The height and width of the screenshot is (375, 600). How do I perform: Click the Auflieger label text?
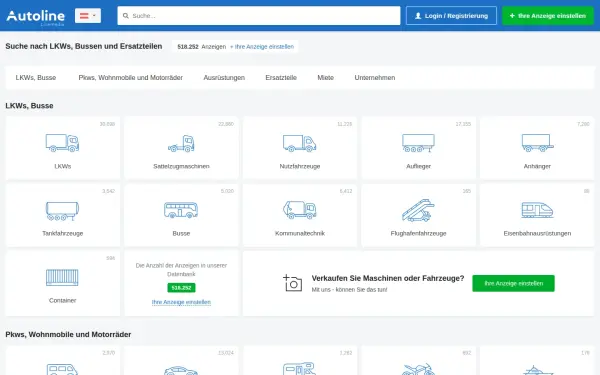pos(418,166)
